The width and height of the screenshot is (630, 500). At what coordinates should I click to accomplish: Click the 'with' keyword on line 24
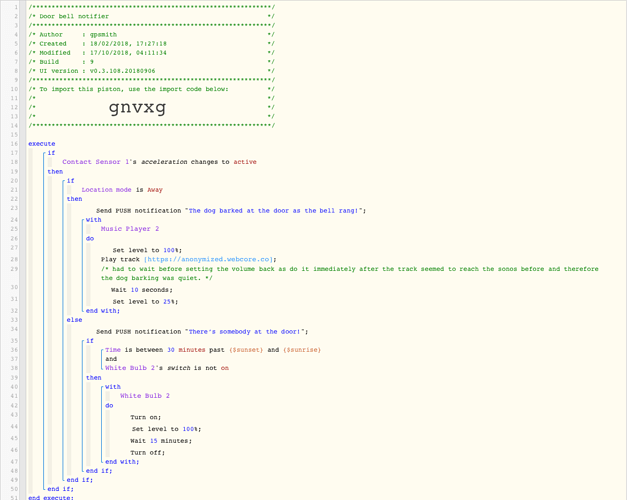(x=94, y=220)
